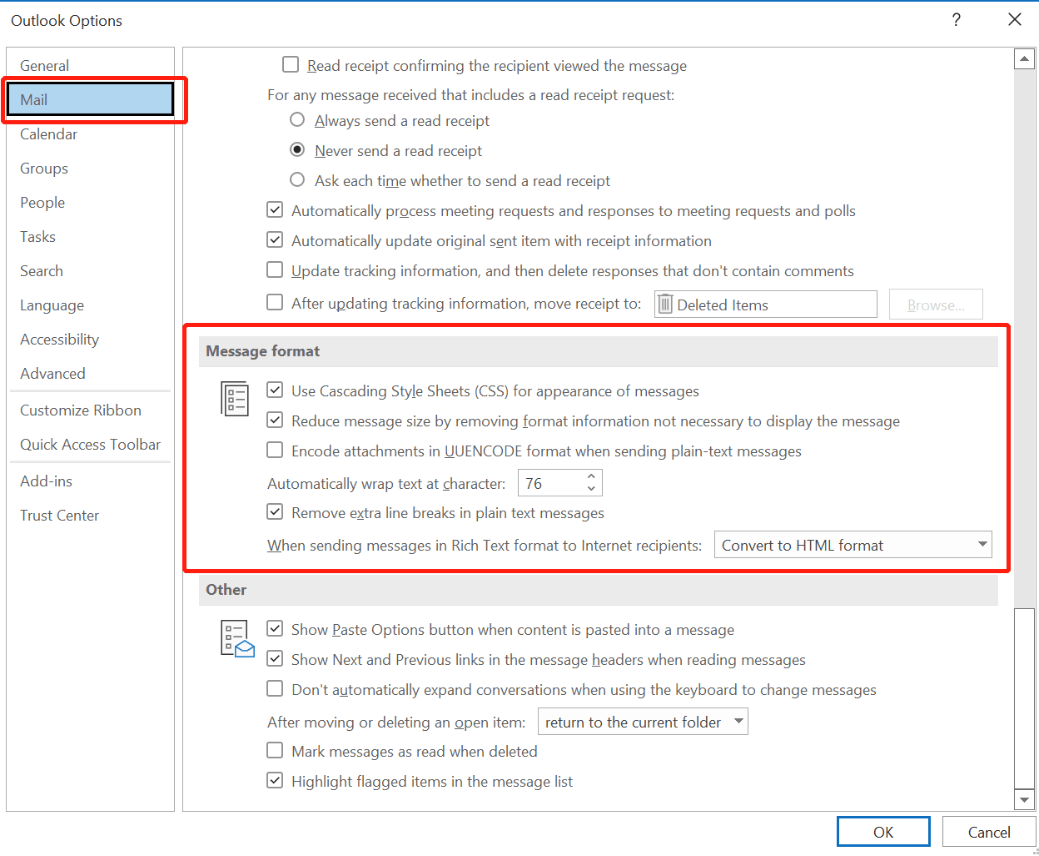Select Ask each time whether to send receipt
Viewport: 1039px width, 856px height.
(x=298, y=180)
